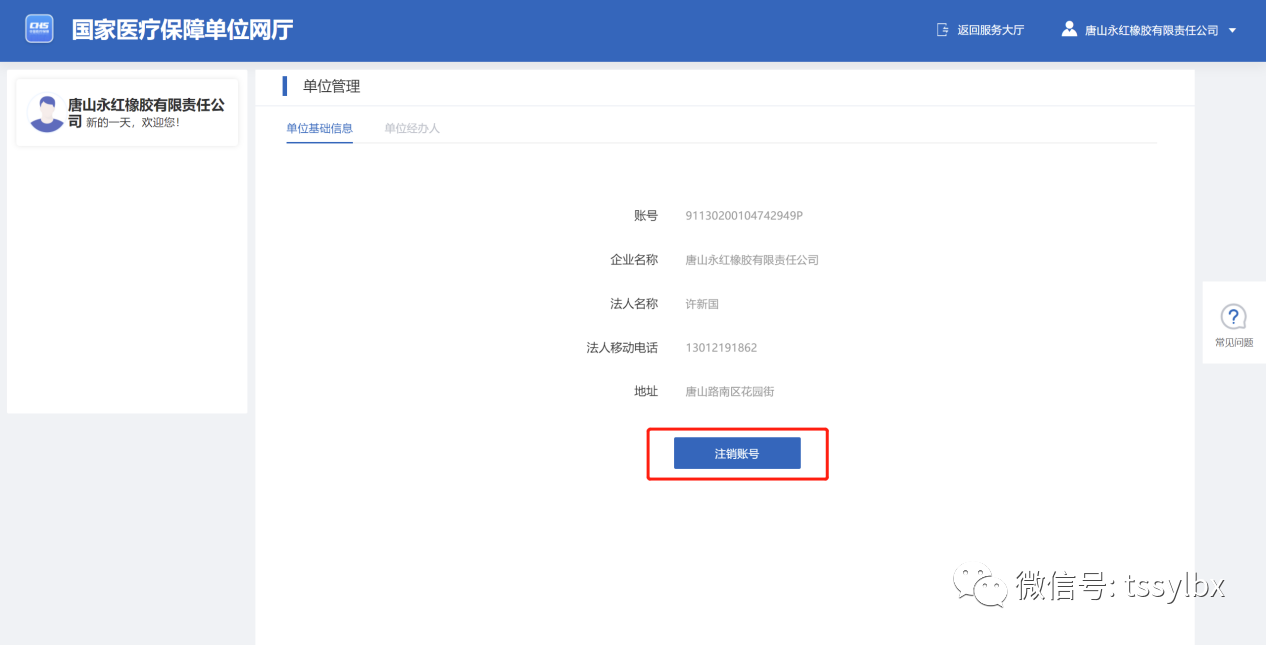1266x645 pixels.
Task: Click the user profile icon in header
Action: click(1069, 29)
